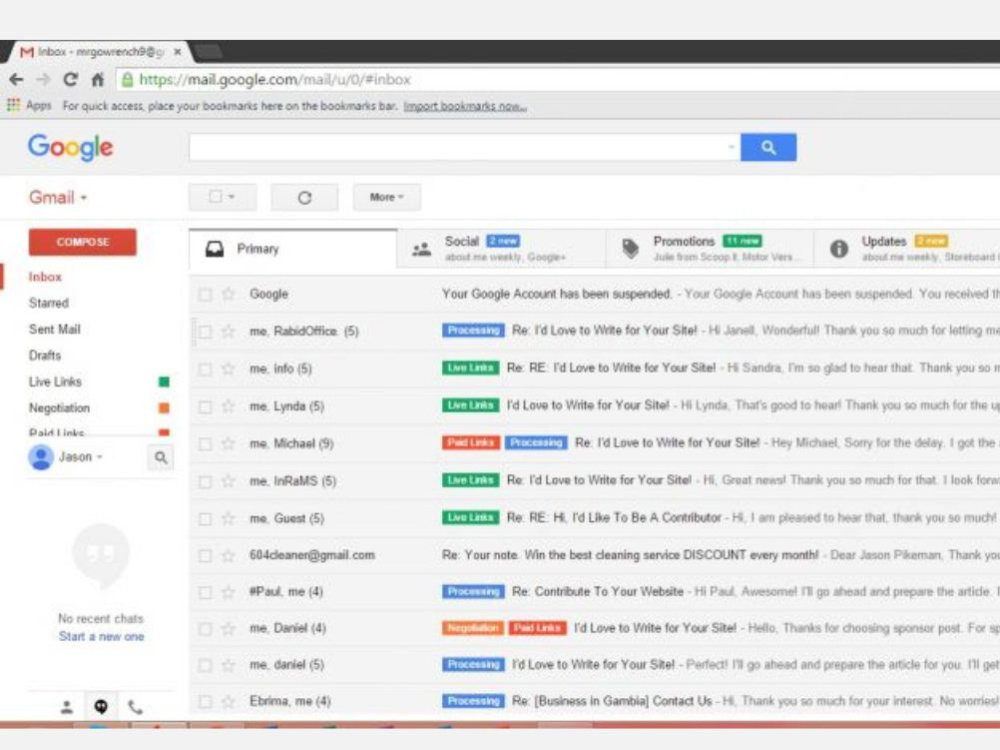Reload the page with browser refresh icon

coord(70,79)
